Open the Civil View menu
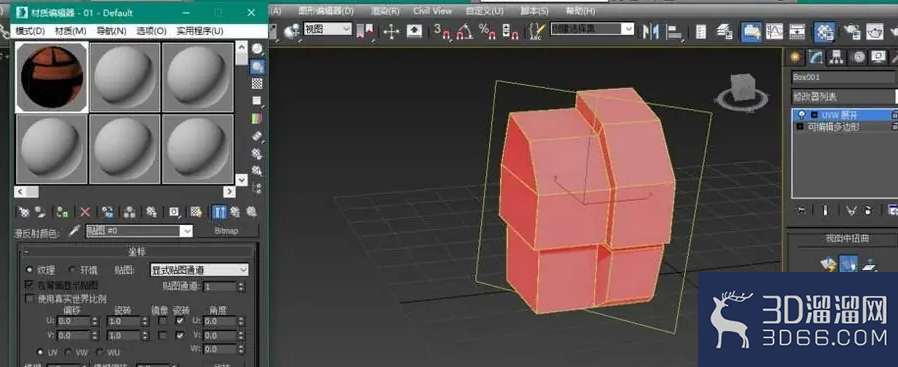898x367 pixels. pos(432,11)
